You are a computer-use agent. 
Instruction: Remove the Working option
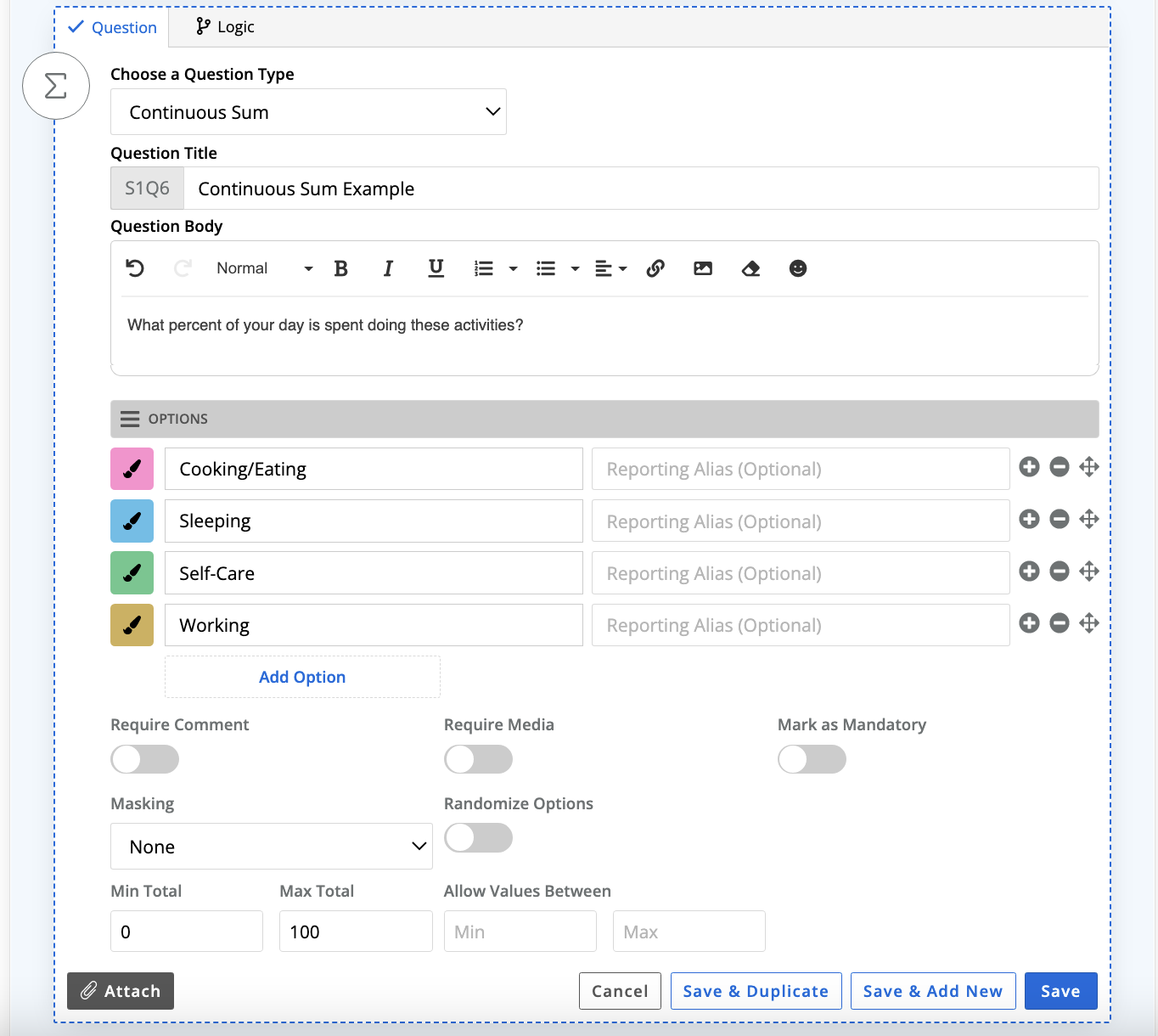1060,623
